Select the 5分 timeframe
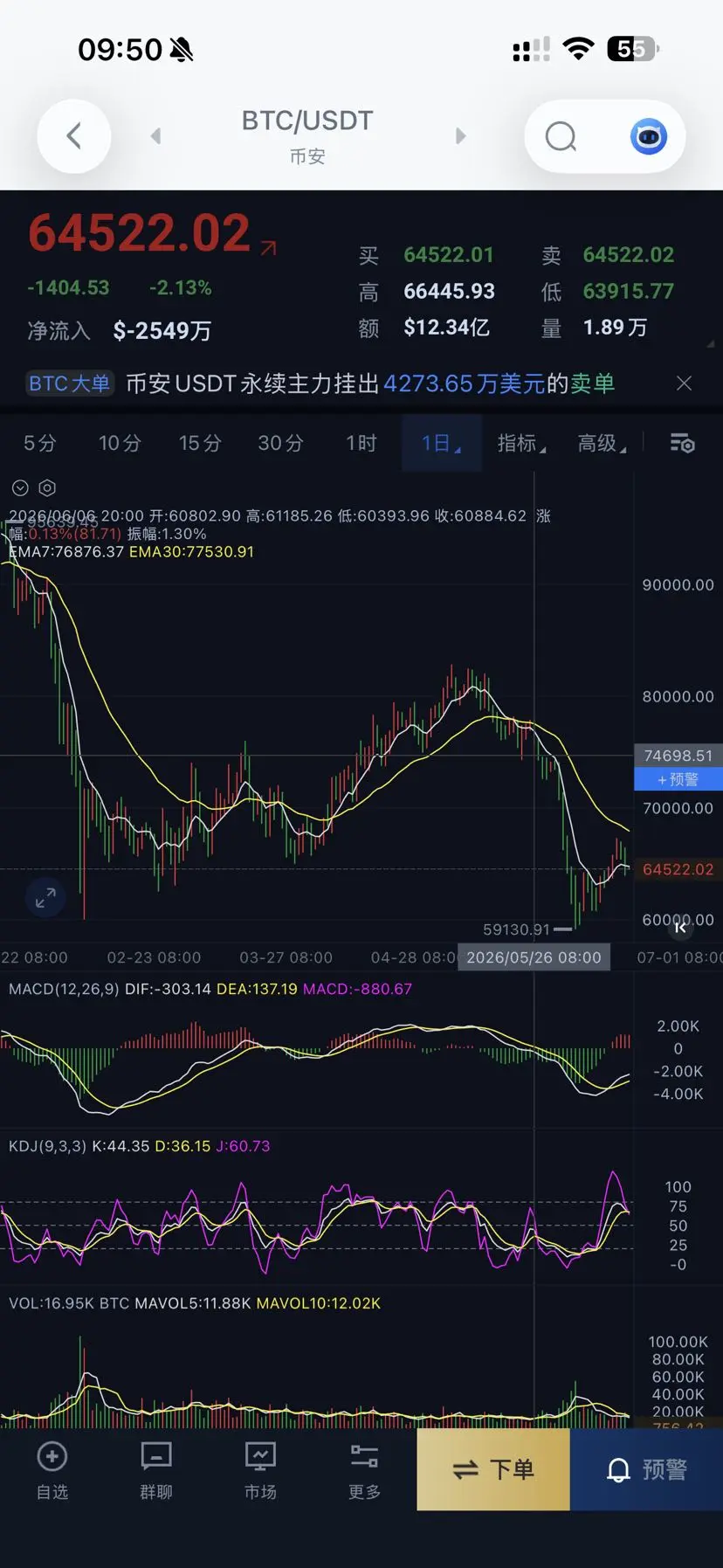This screenshot has width=723, height=1568. [x=39, y=443]
